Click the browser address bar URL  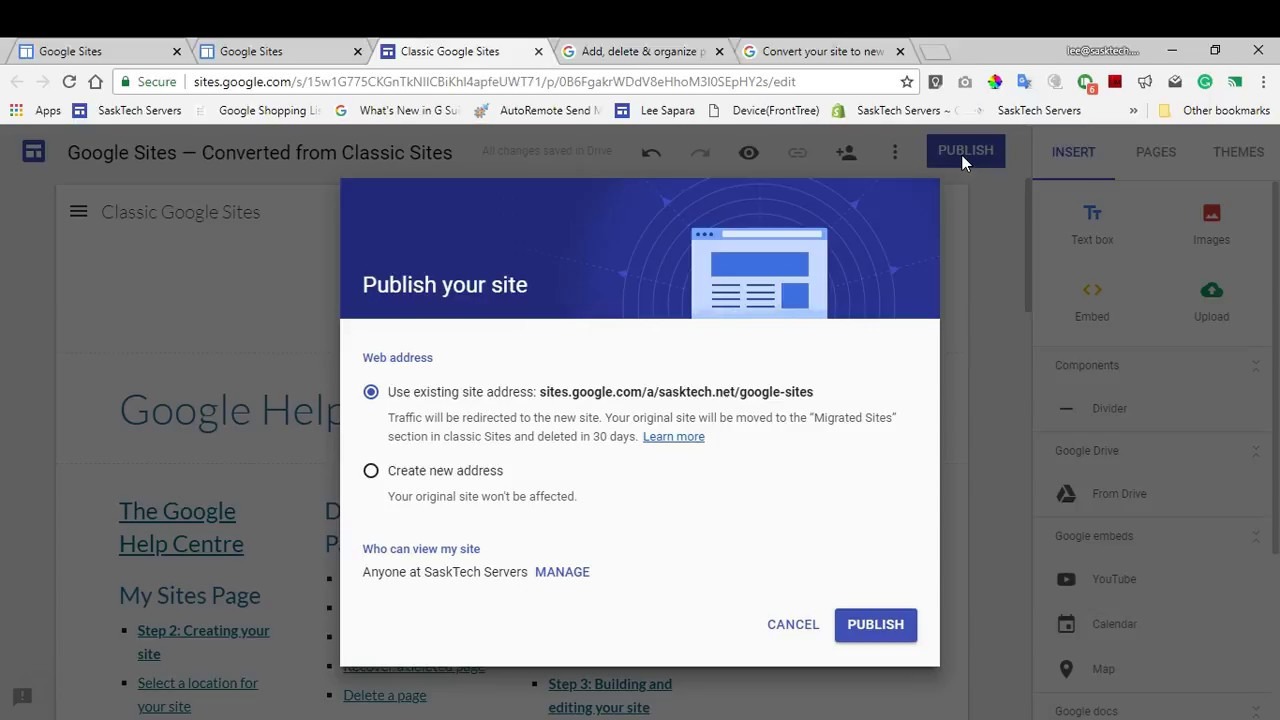tap(494, 82)
